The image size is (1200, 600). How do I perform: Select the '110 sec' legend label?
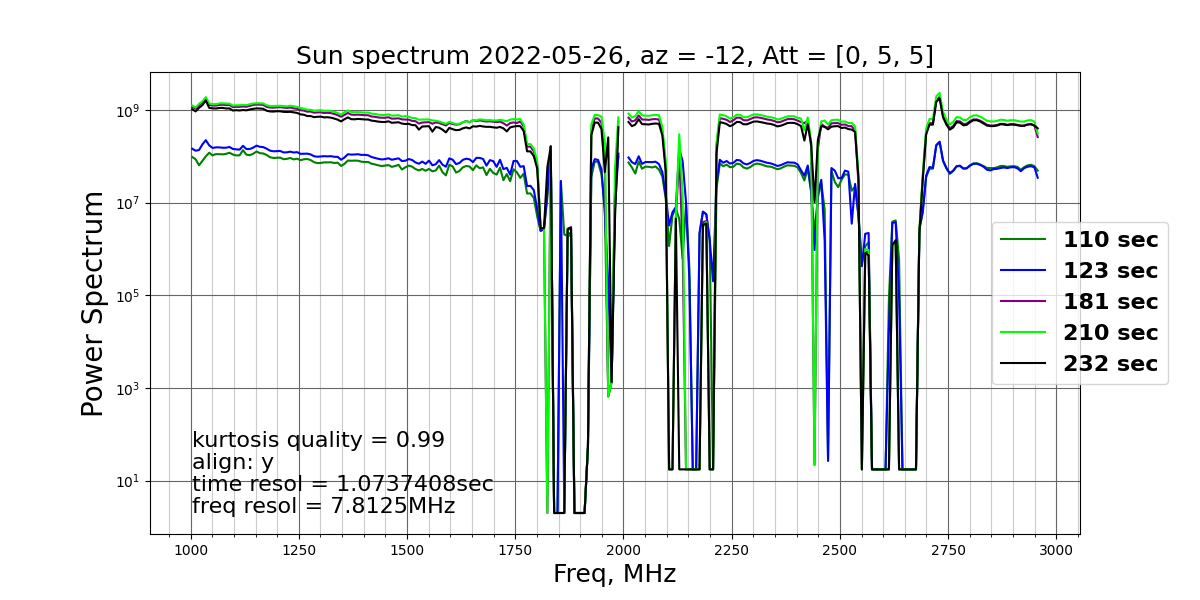[x=1110, y=240]
